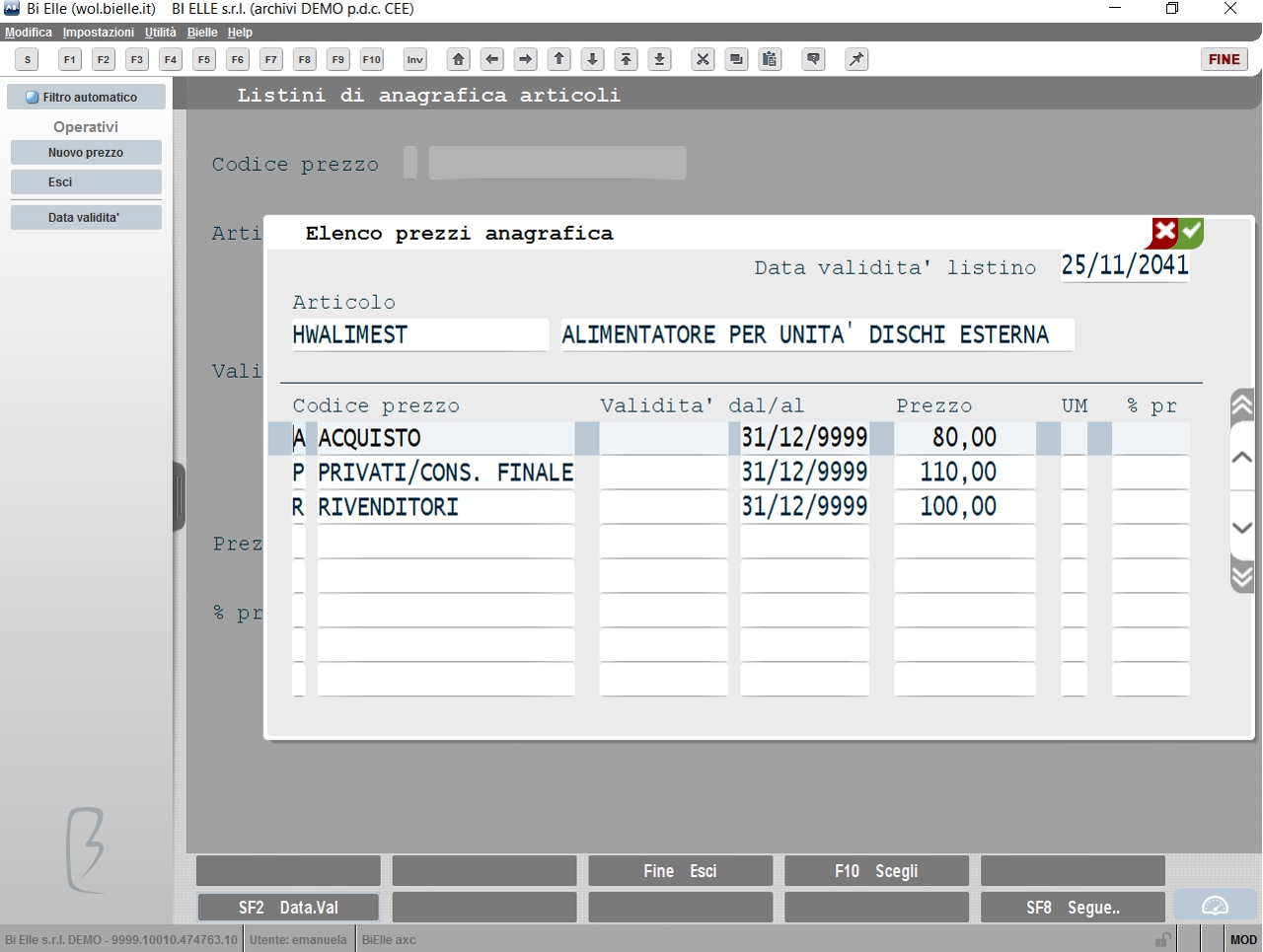The height and width of the screenshot is (952, 1263).
Task: Click single chevron down in list scroller
Action: point(1242,527)
